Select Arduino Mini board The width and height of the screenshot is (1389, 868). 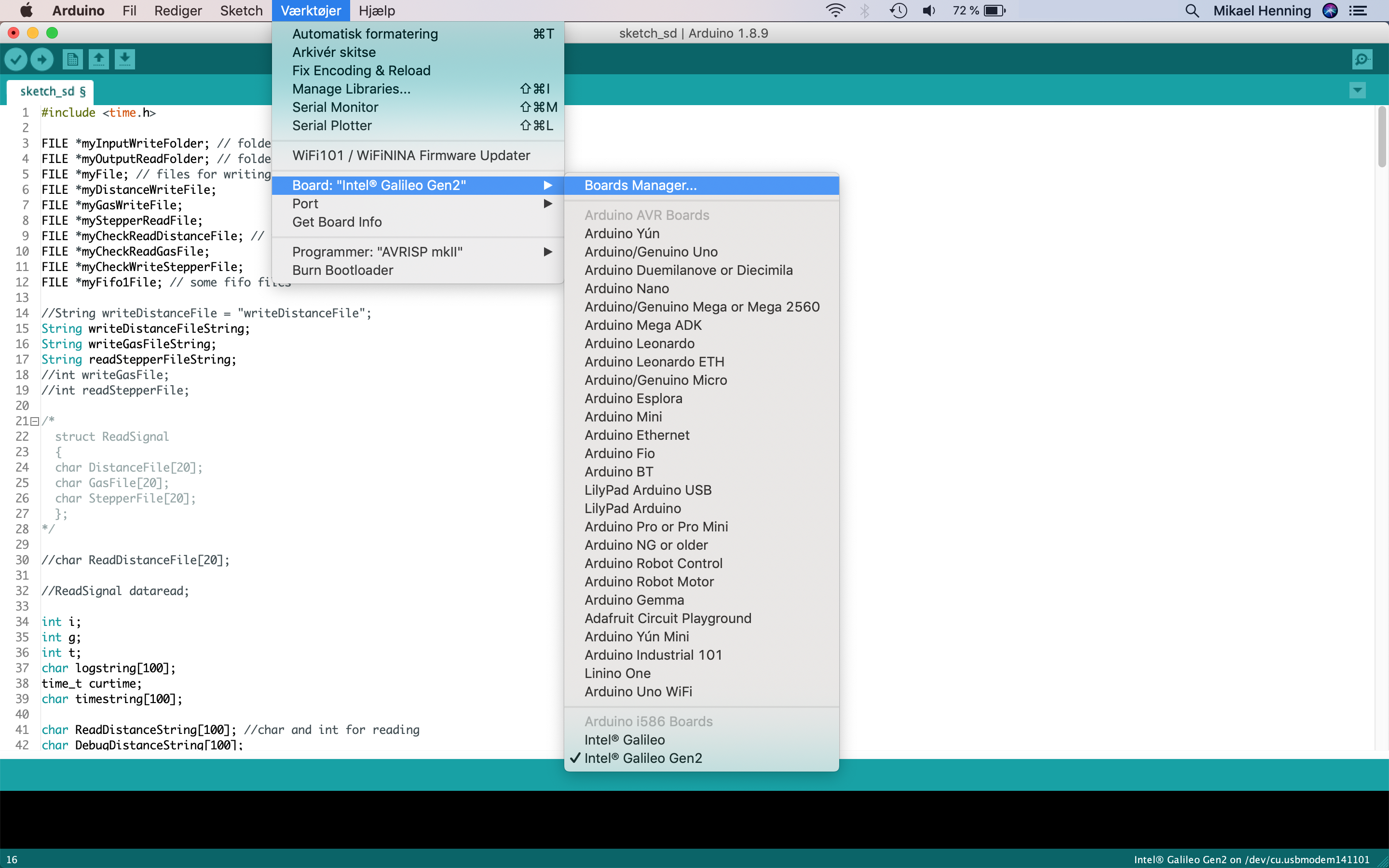coord(701,417)
